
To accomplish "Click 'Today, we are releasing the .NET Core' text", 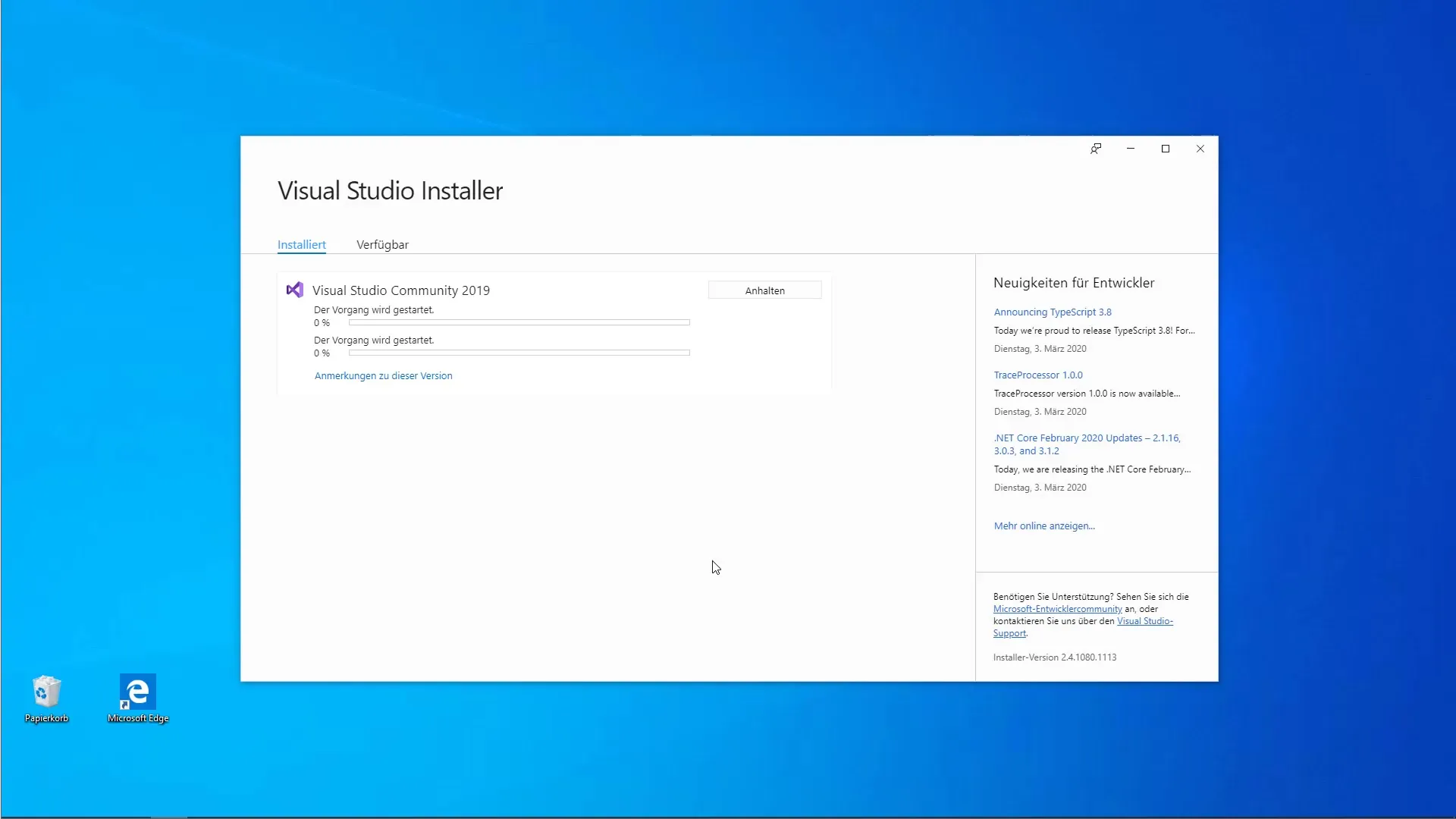I will [x=1092, y=469].
